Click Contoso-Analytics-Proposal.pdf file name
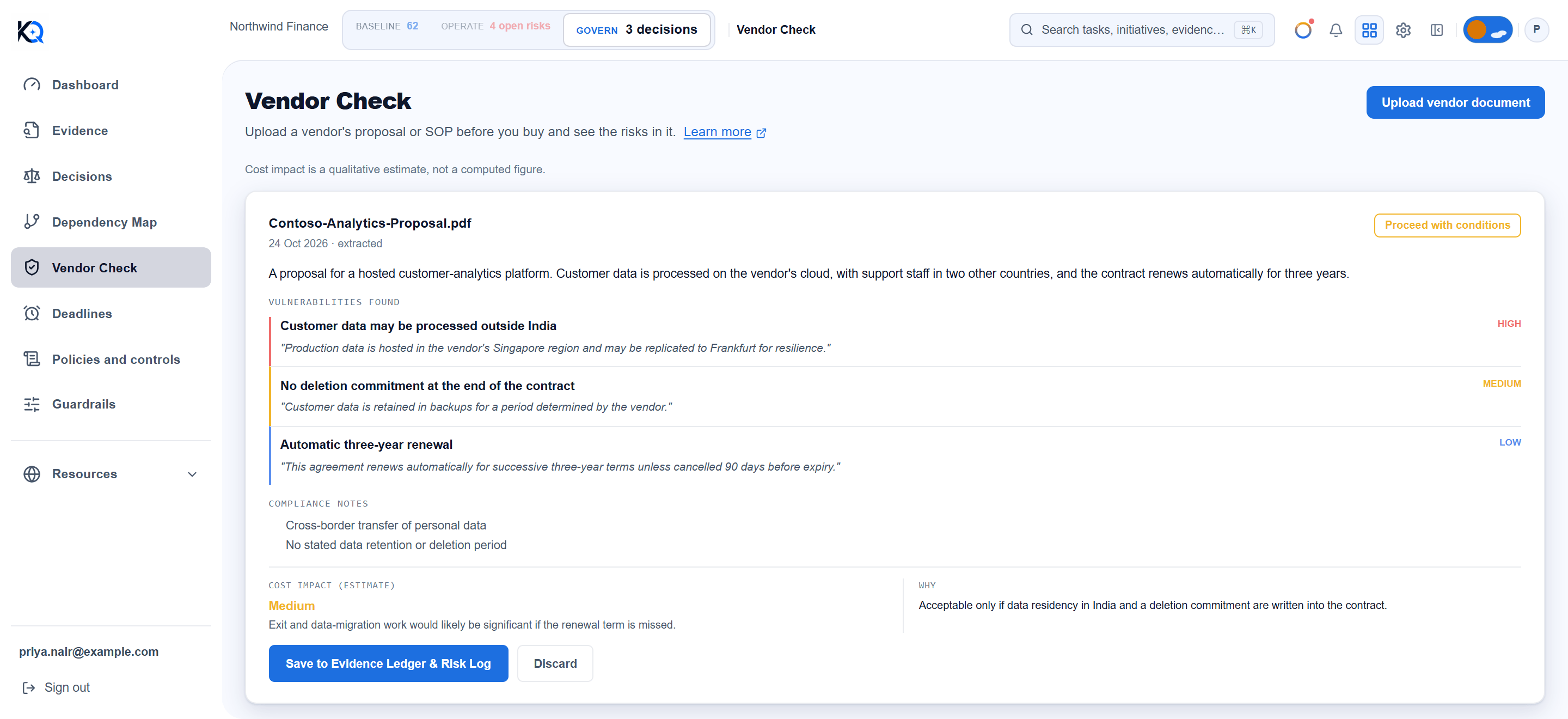The image size is (1568, 719). pyautogui.click(x=370, y=223)
